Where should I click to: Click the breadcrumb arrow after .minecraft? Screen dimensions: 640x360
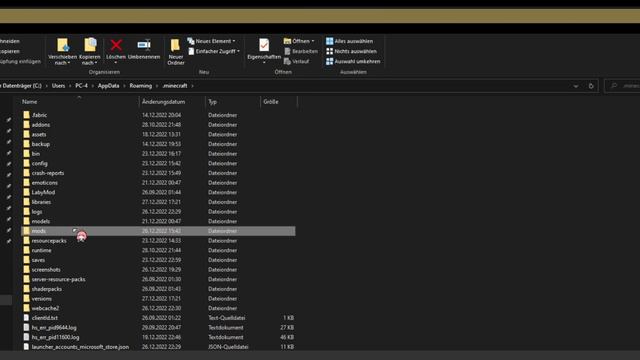coord(192,86)
